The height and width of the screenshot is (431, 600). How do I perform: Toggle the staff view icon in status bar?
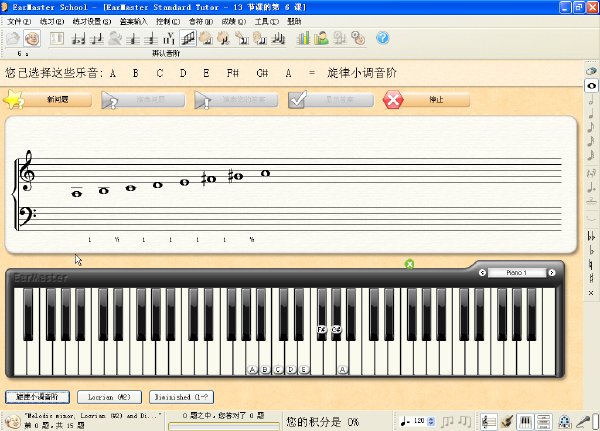489,422
